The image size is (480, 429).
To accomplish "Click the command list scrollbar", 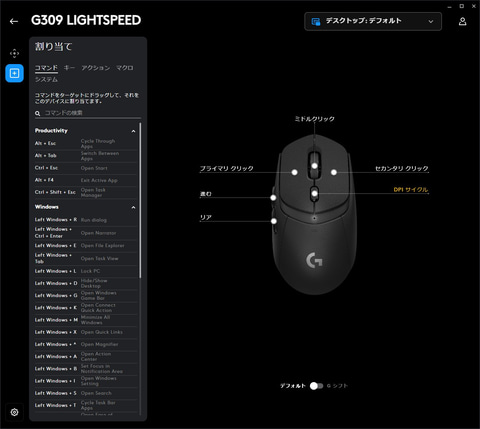I will (x=140, y=200).
